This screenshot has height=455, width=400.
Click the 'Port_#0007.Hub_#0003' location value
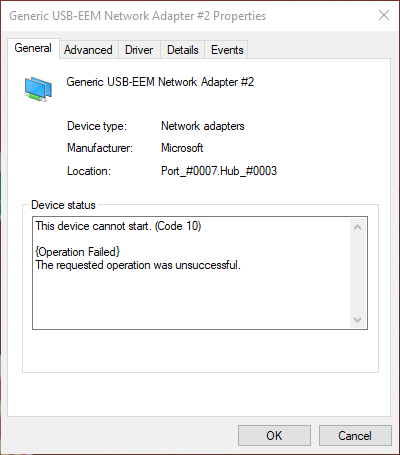219,171
